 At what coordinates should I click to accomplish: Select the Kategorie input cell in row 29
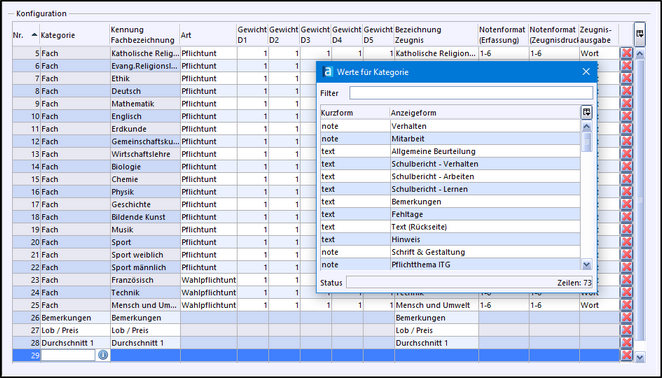tap(68, 355)
